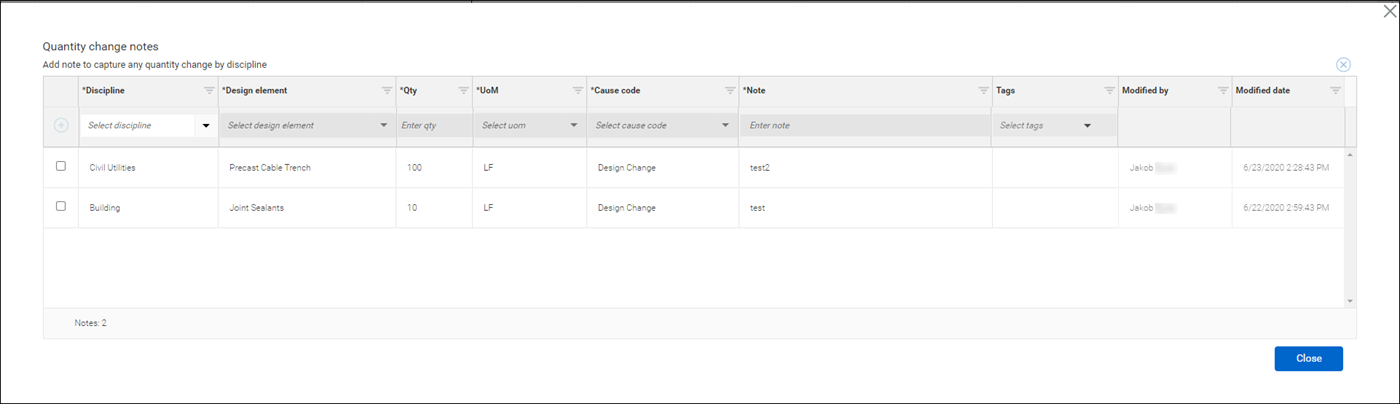Screen dimensions: 1400x404
Task: Click the blue Close button
Action: (1308, 358)
